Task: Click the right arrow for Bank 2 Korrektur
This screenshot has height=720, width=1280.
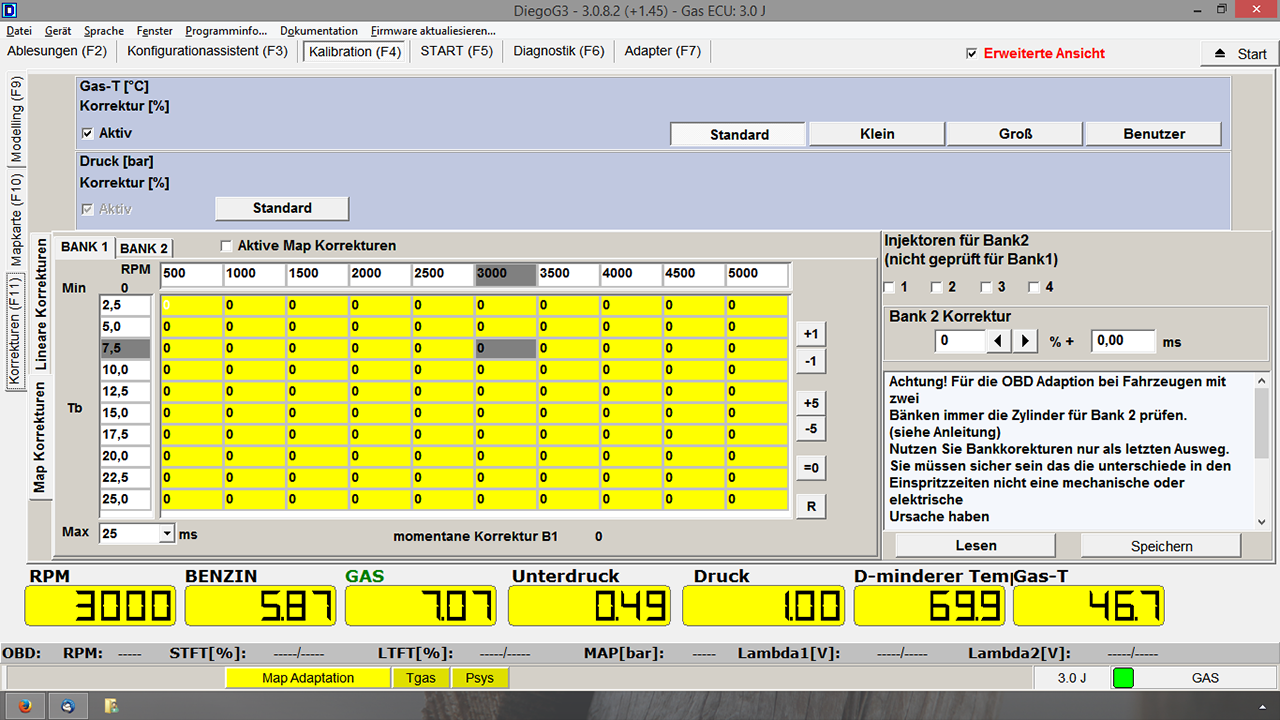Action: 1025,341
